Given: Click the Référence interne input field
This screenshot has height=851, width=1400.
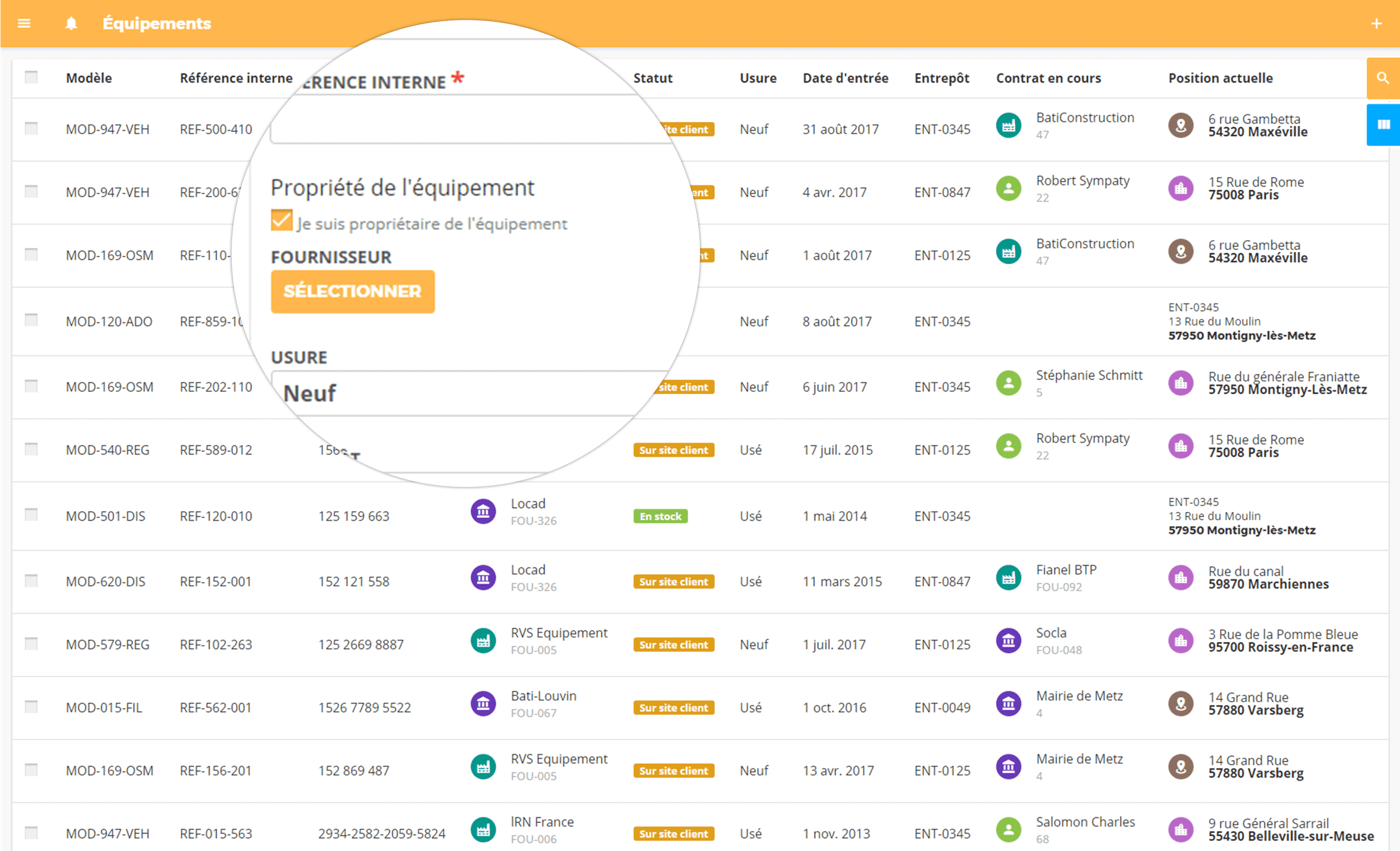Looking at the screenshot, I should point(471,119).
